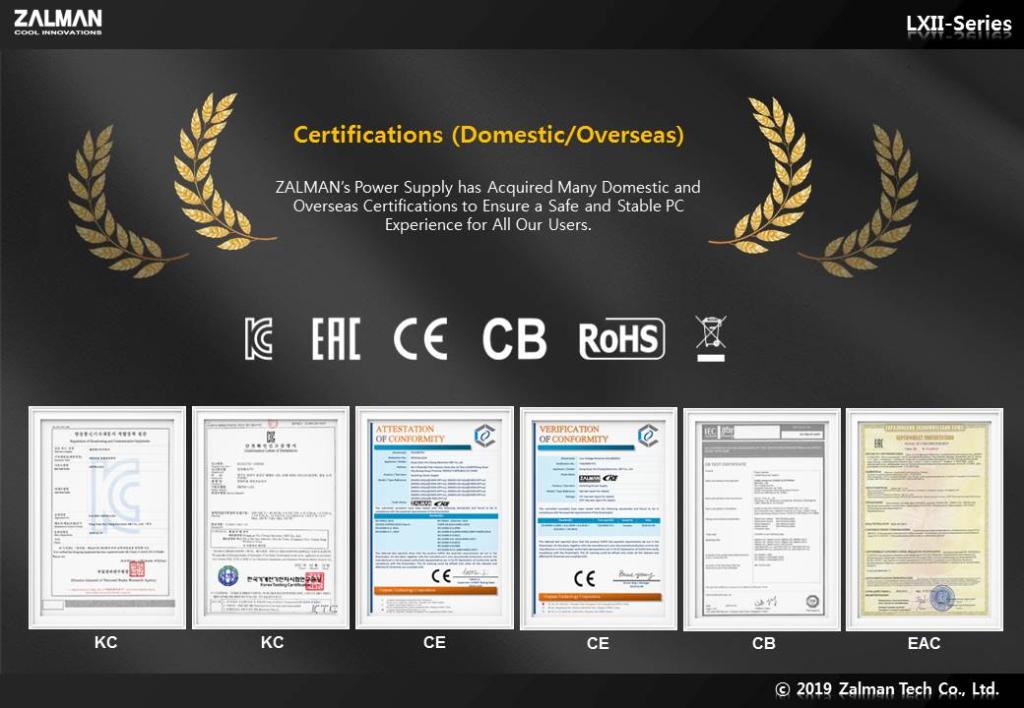Open the KC certificate with the KTC stamp
Viewport: 1024px width, 708px height.
coord(271,517)
